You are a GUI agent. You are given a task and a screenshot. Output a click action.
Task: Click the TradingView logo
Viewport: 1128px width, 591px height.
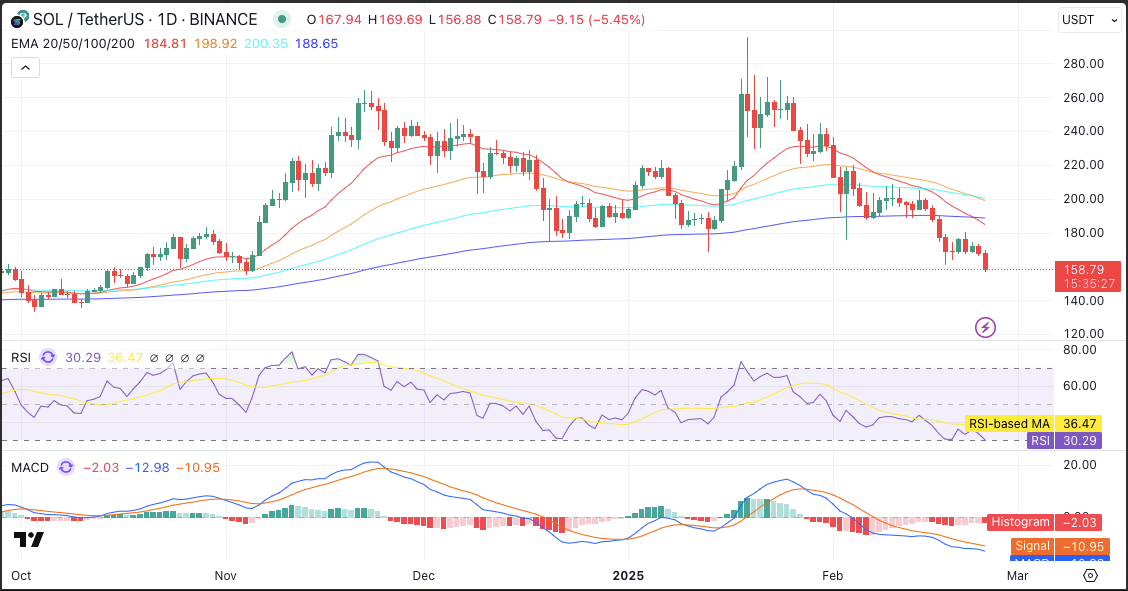tap(29, 539)
